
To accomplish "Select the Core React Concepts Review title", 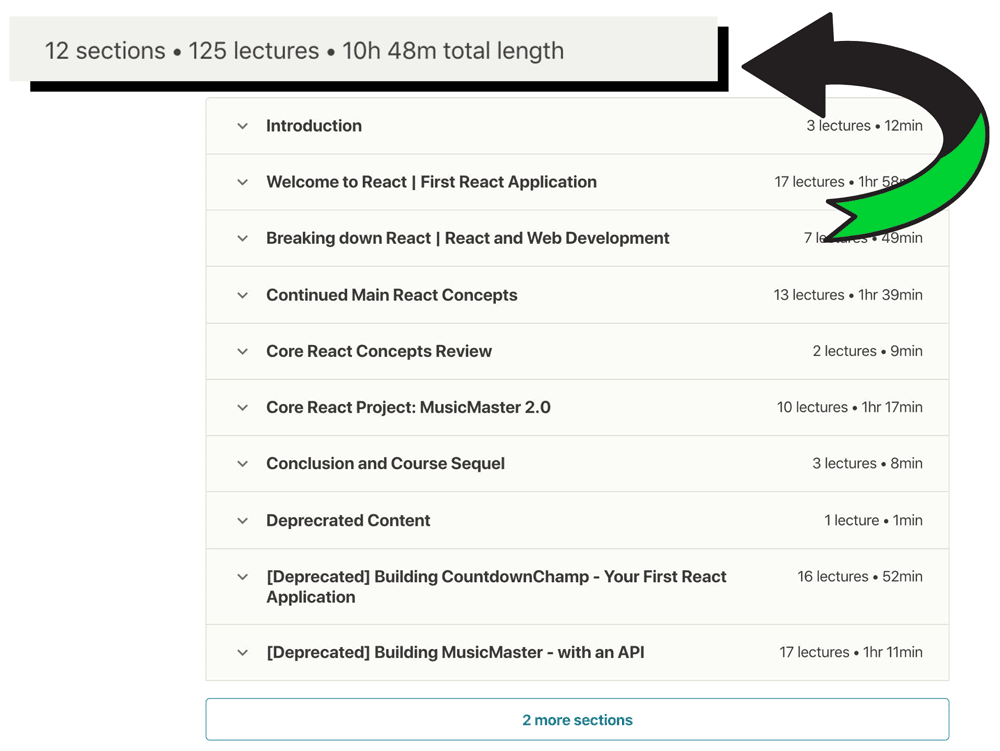I will (379, 352).
